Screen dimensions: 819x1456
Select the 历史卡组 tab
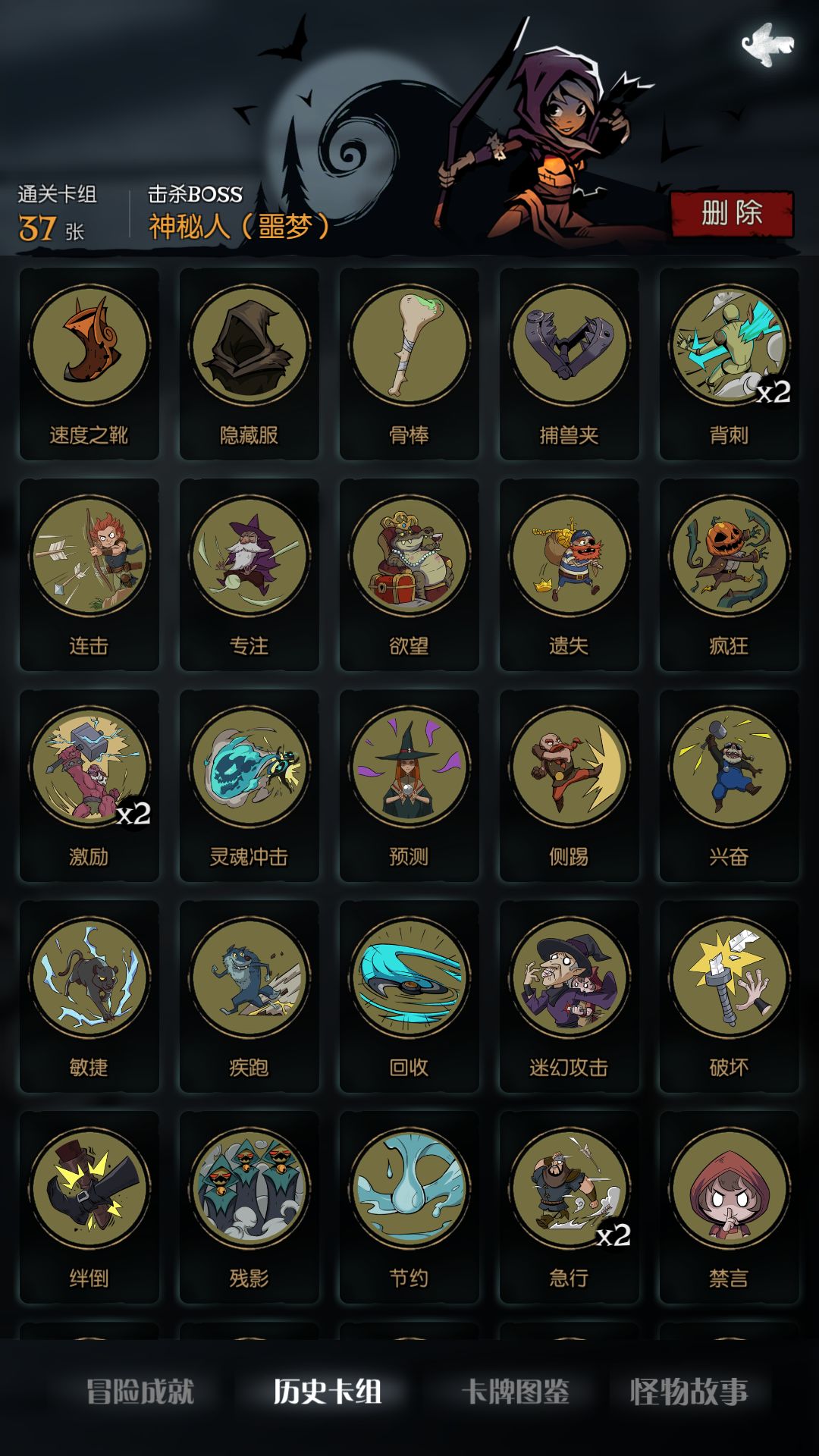click(x=328, y=1391)
